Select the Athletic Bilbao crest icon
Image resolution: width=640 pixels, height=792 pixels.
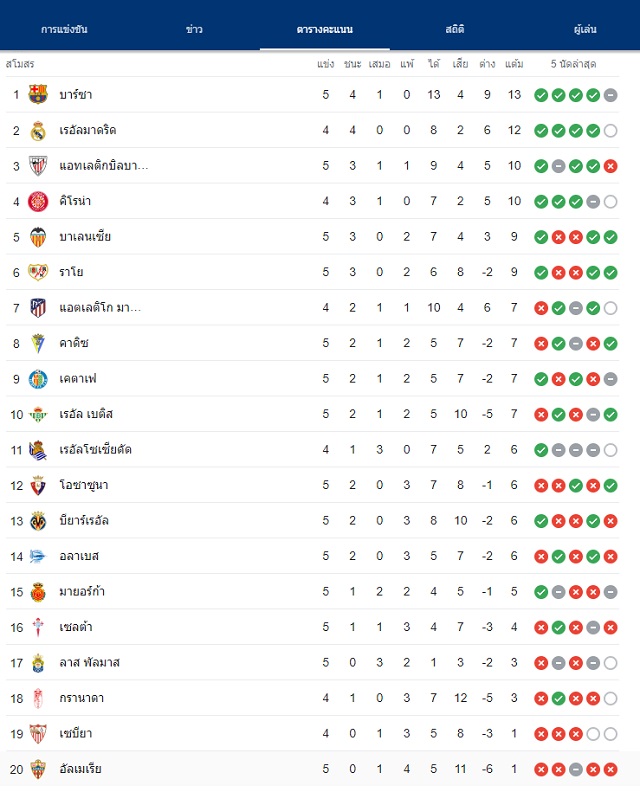(38, 166)
